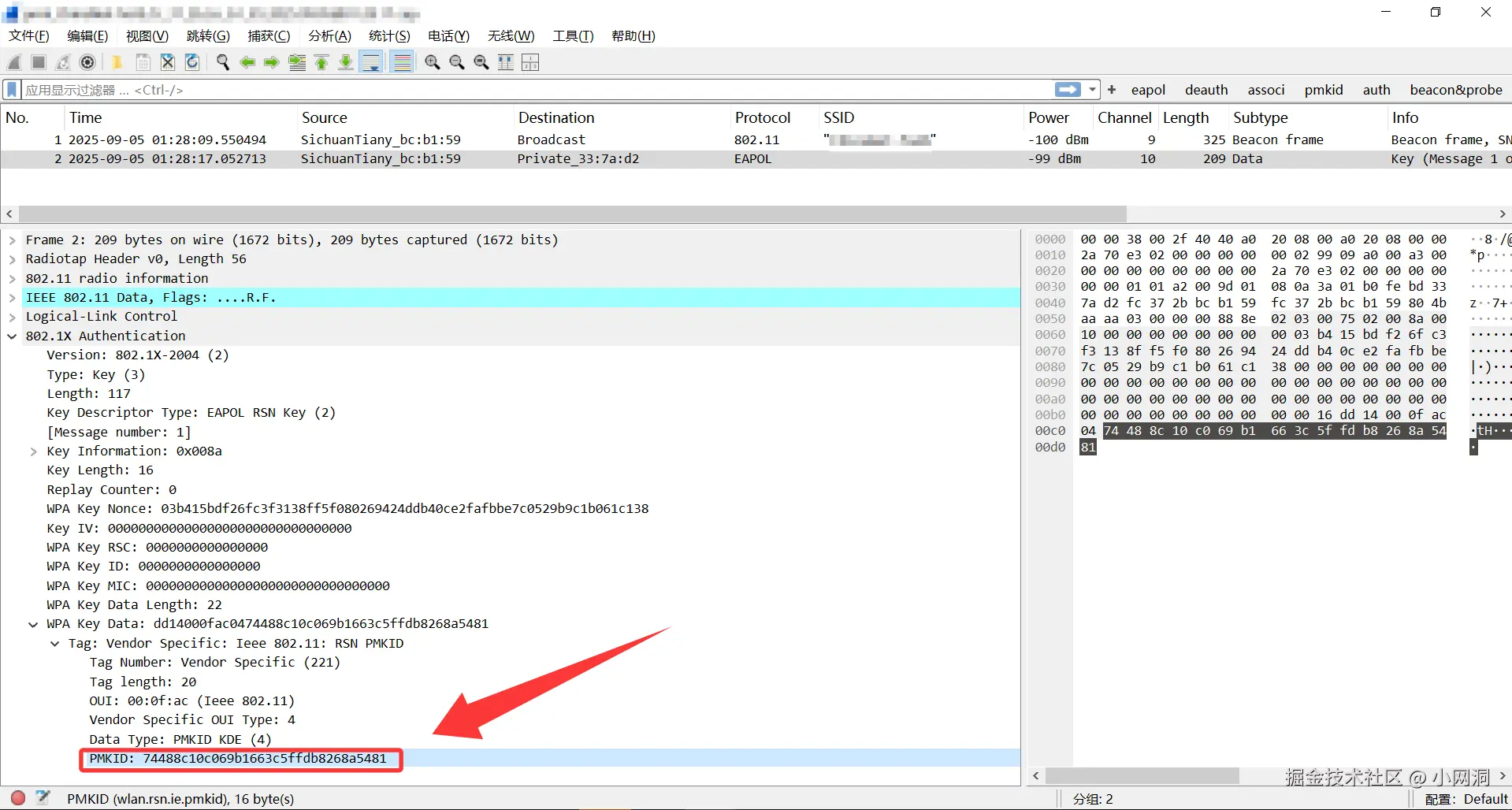The height and width of the screenshot is (810, 1512).
Task: Expand 802.11 radio information
Action: [12, 279]
